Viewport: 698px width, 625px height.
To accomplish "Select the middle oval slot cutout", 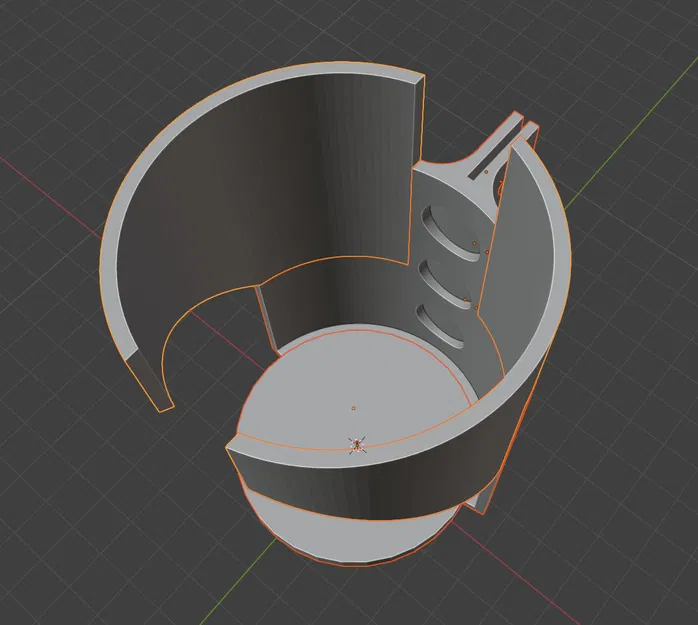I will [x=445, y=284].
